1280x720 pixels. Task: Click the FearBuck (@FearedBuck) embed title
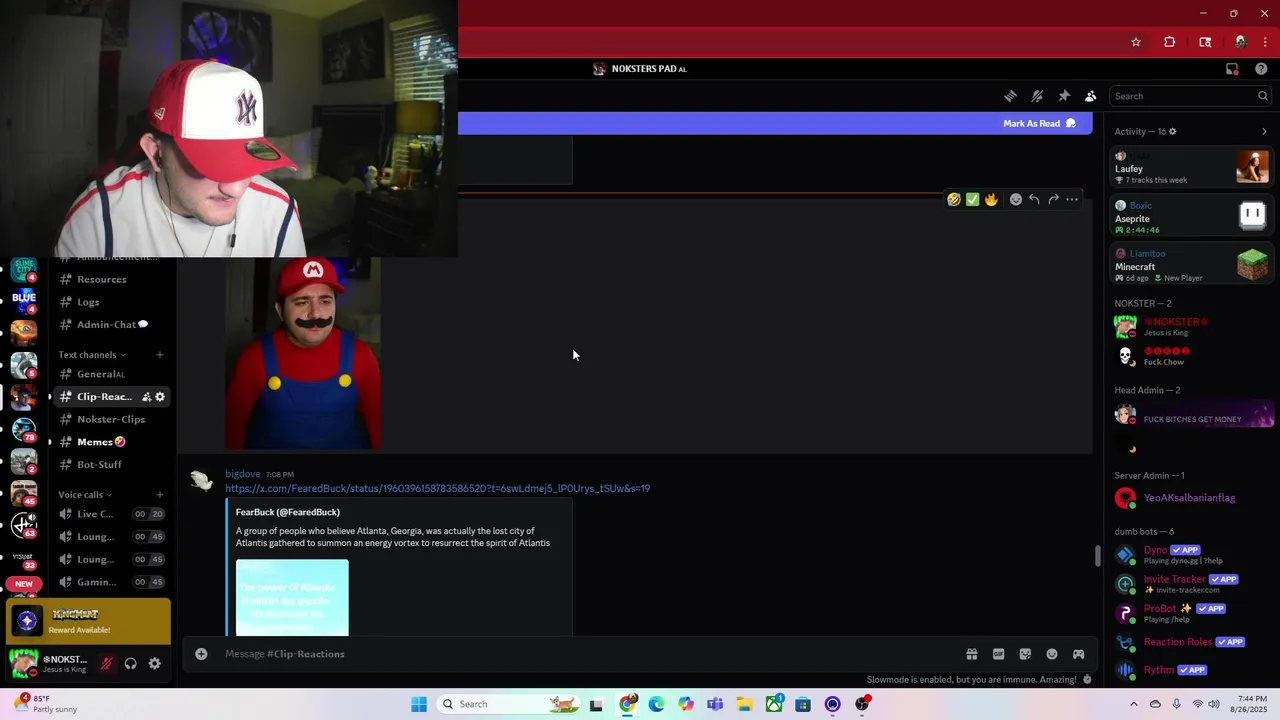288,512
